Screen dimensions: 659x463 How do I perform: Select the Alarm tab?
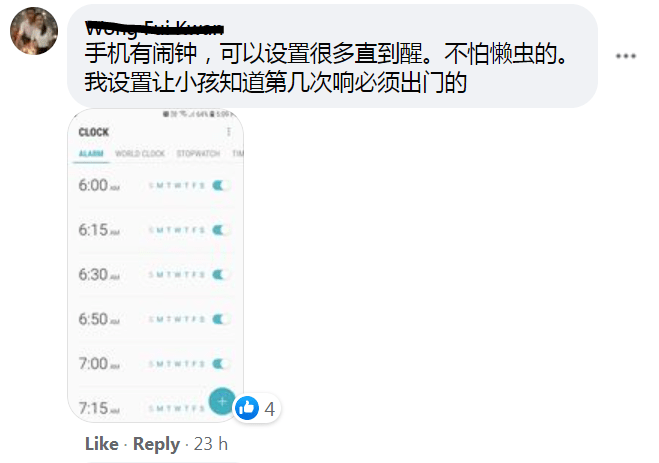click(91, 153)
